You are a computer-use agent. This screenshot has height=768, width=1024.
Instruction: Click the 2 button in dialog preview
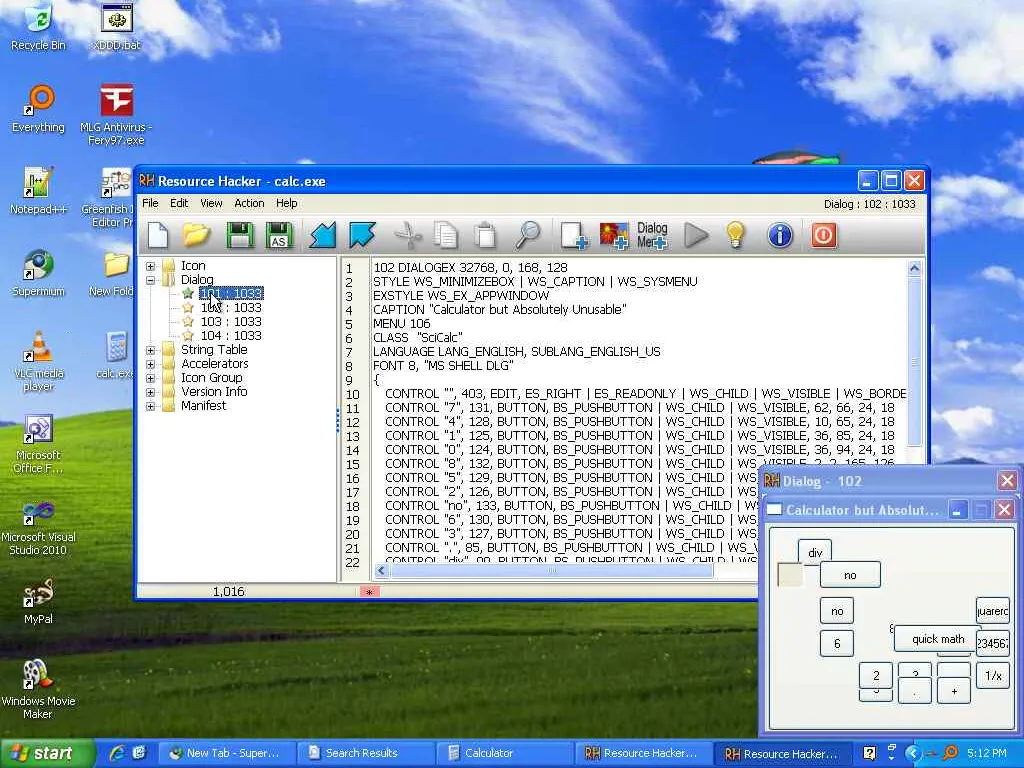tap(876, 675)
